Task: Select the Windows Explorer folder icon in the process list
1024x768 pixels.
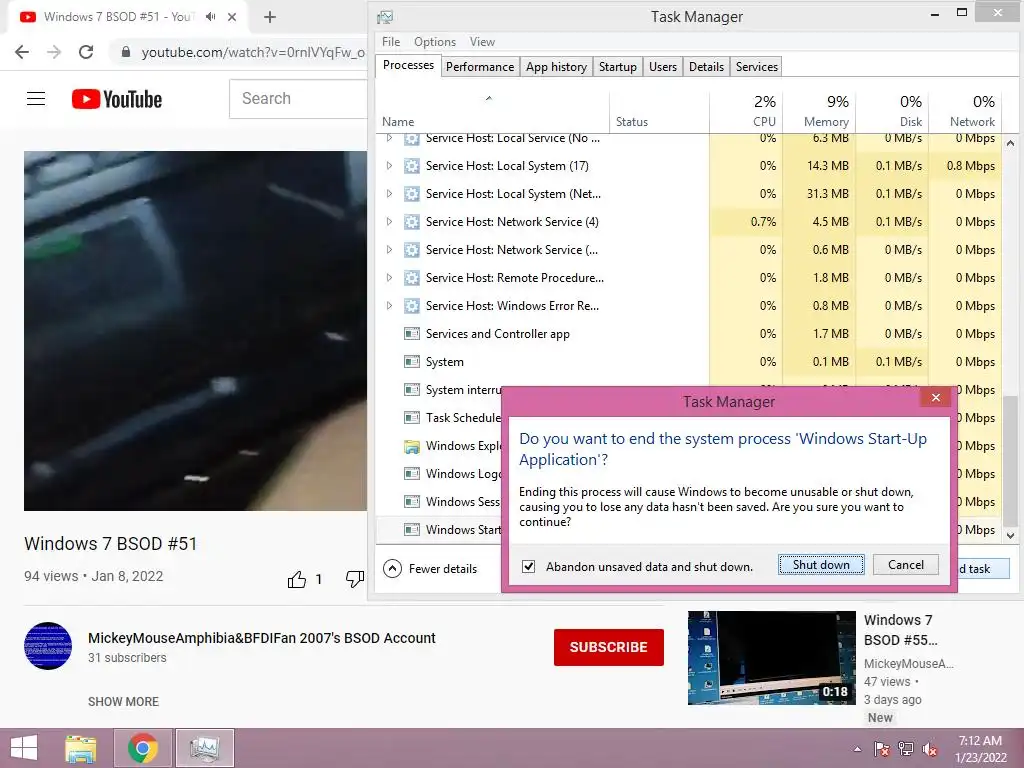Action: point(411,446)
